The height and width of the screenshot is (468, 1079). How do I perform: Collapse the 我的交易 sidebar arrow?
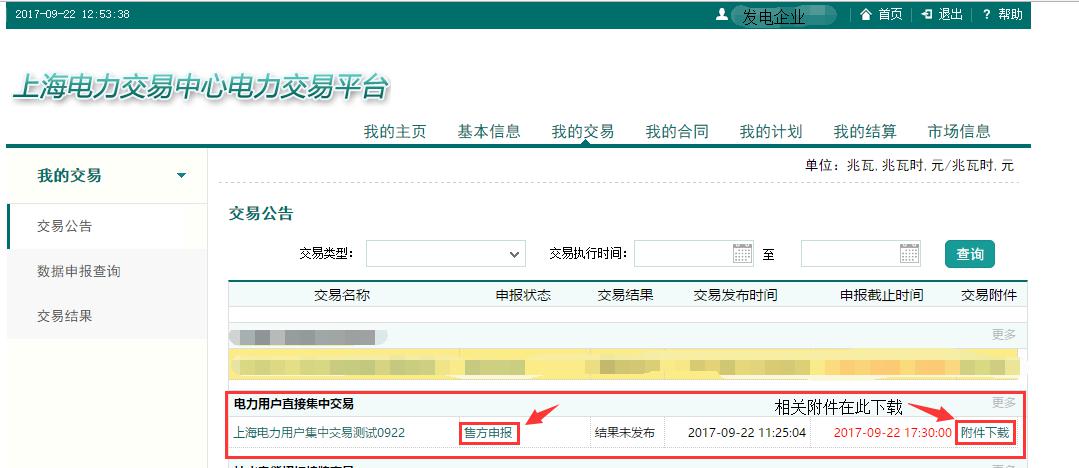(181, 176)
